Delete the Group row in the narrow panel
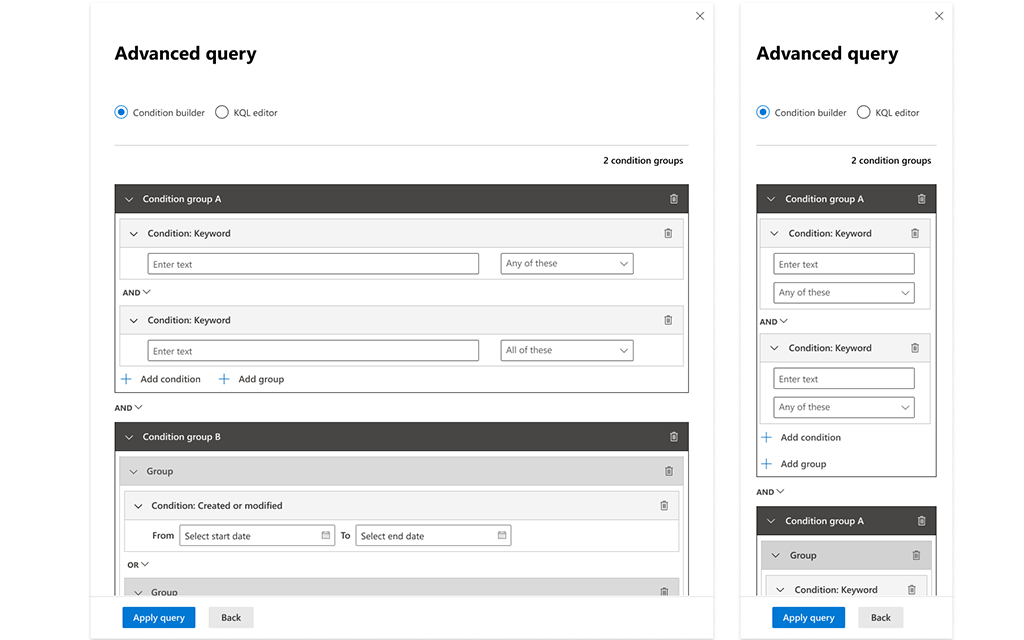 click(916, 555)
